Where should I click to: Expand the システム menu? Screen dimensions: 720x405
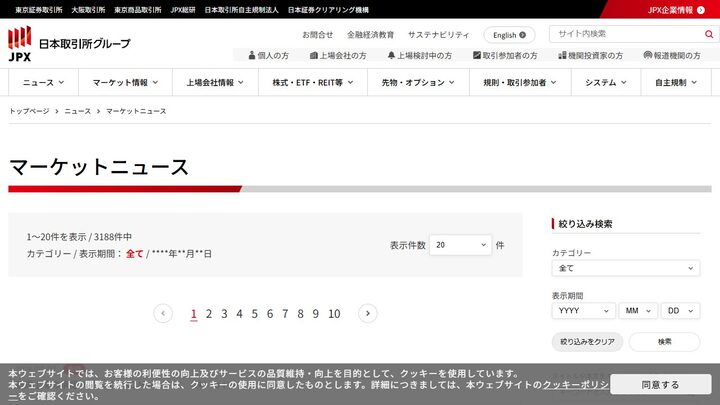click(606, 83)
